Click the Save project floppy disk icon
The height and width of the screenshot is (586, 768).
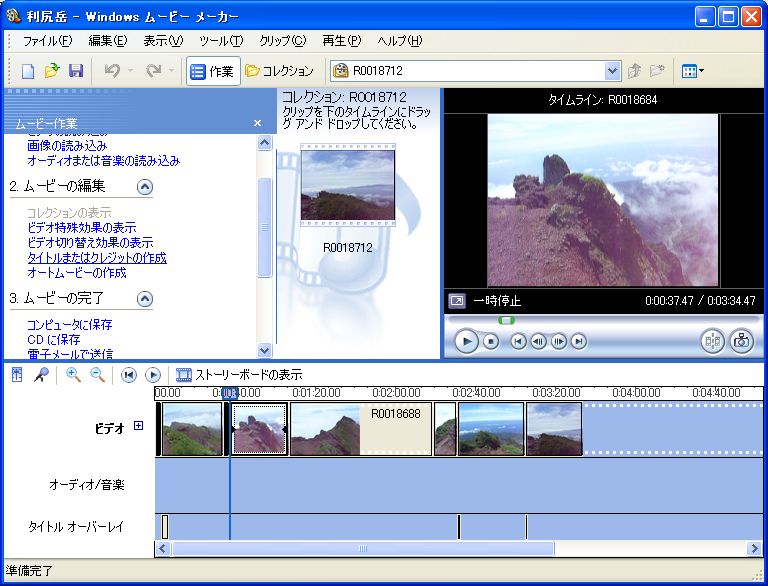tap(75, 71)
